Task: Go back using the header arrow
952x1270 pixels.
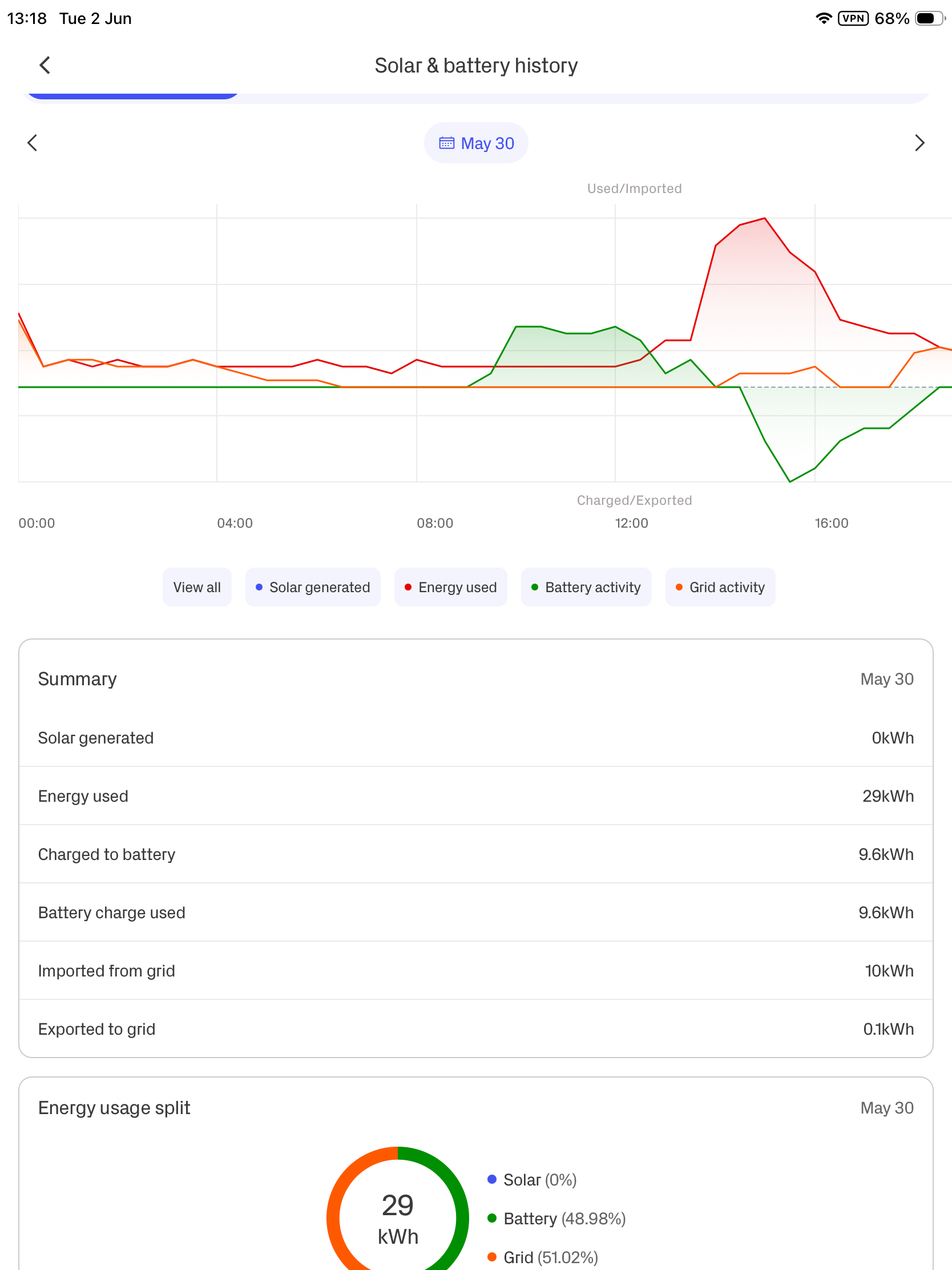Action: 45,66
